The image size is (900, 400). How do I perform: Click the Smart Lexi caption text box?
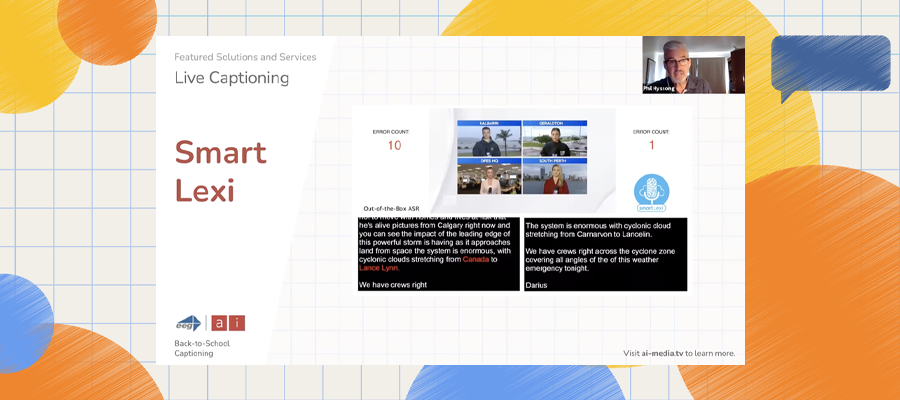pos(605,254)
